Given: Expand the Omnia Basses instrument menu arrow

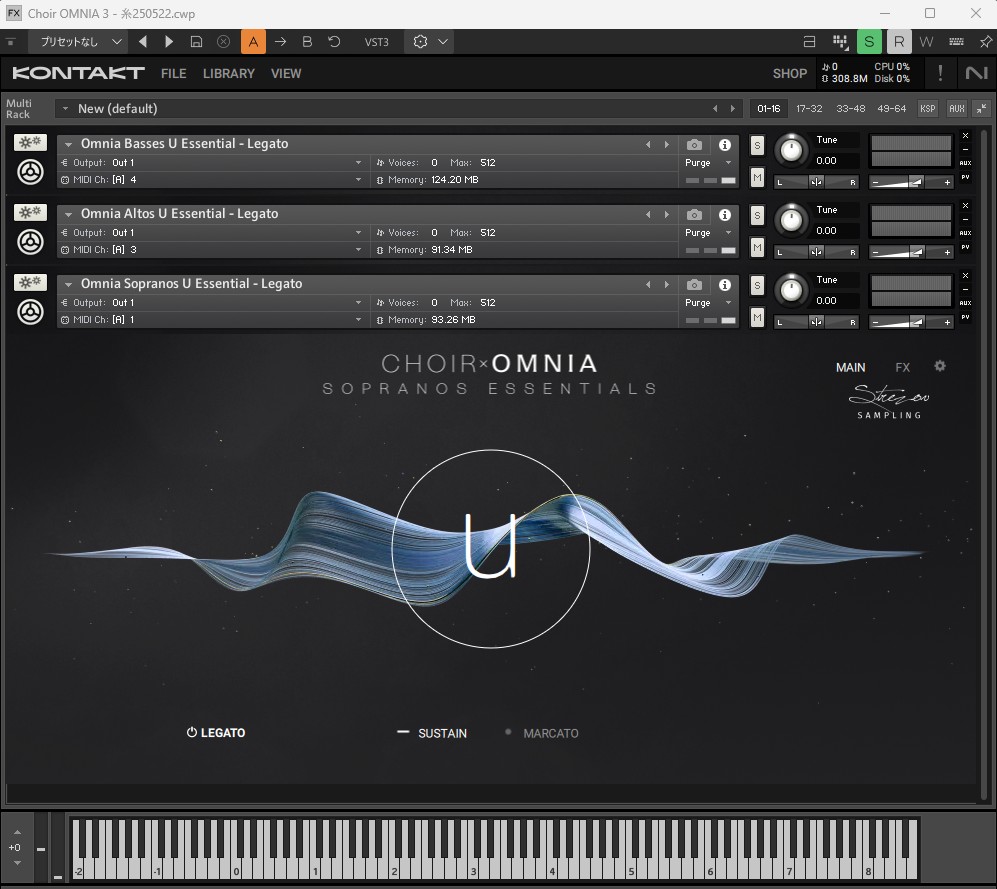Looking at the screenshot, I should pyautogui.click(x=68, y=144).
